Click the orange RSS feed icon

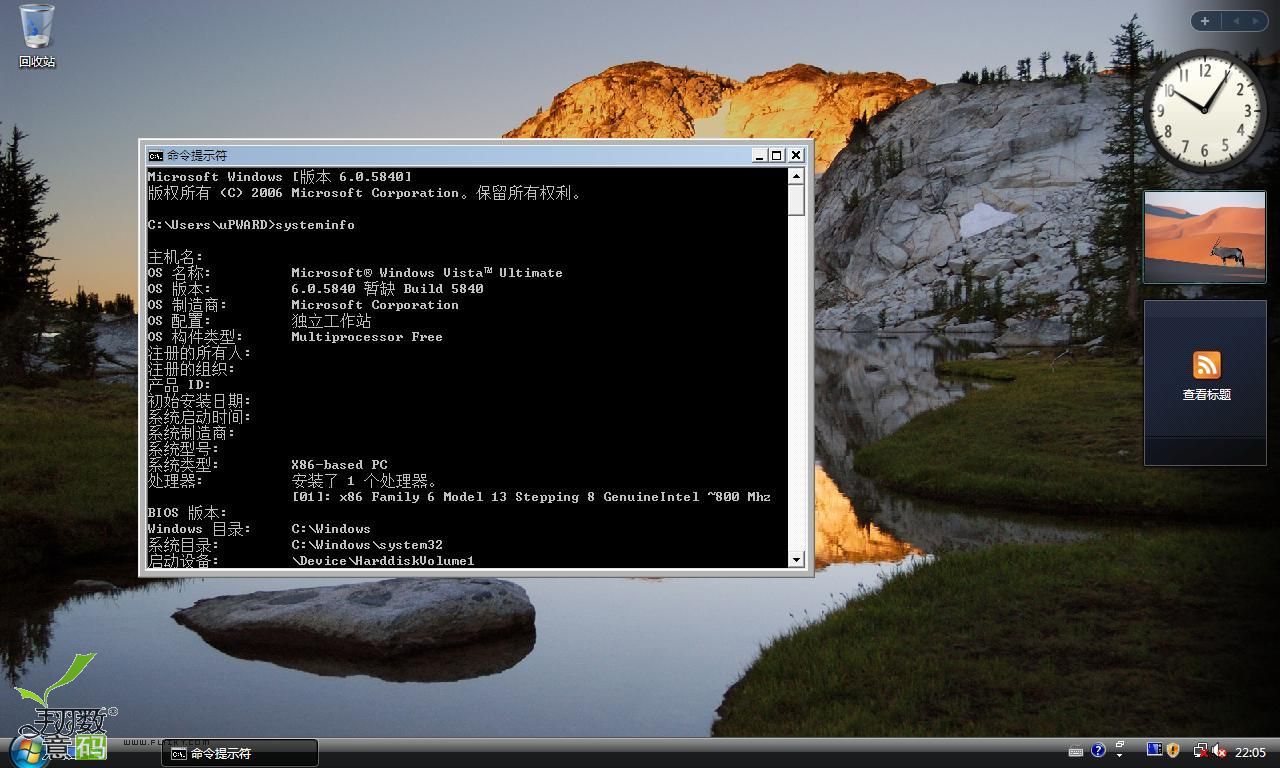point(1207,365)
